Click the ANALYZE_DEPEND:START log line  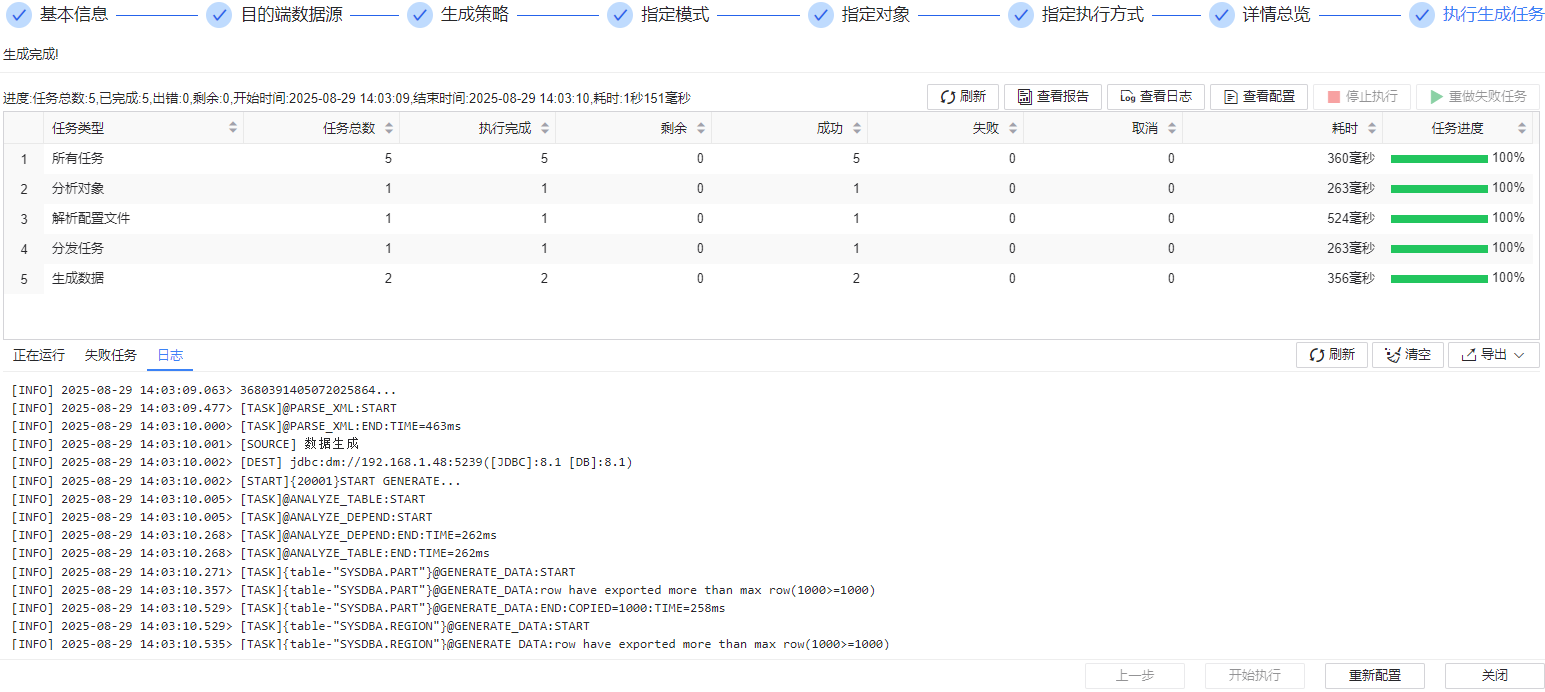tap(222, 517)
